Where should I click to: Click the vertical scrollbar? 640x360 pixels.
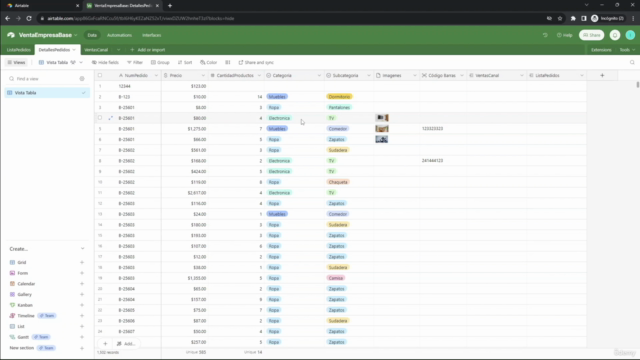tap(637, 84)
